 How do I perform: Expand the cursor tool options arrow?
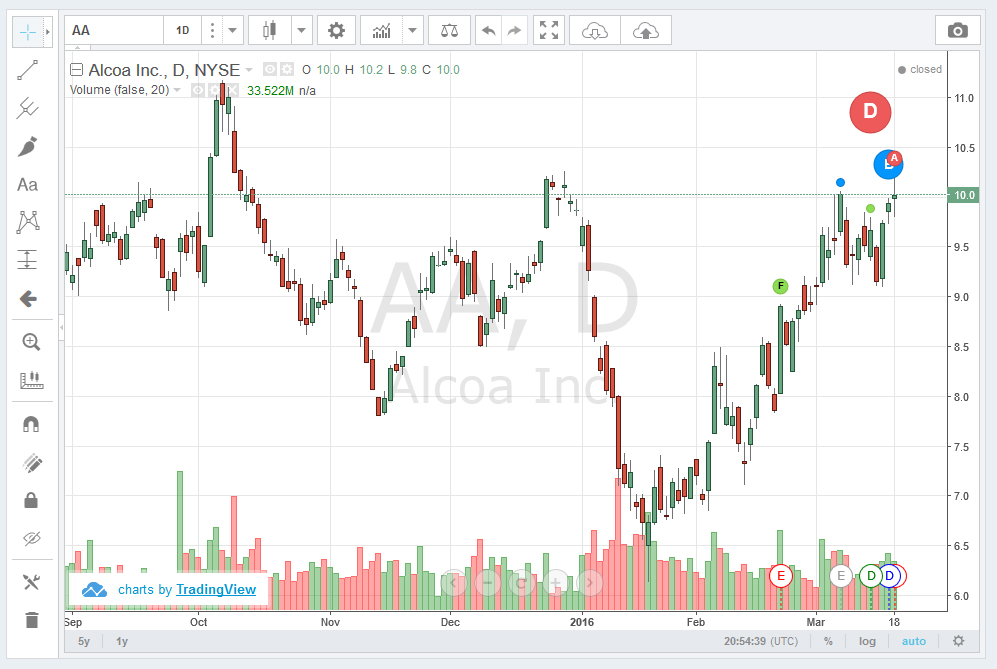pos(48,32)
